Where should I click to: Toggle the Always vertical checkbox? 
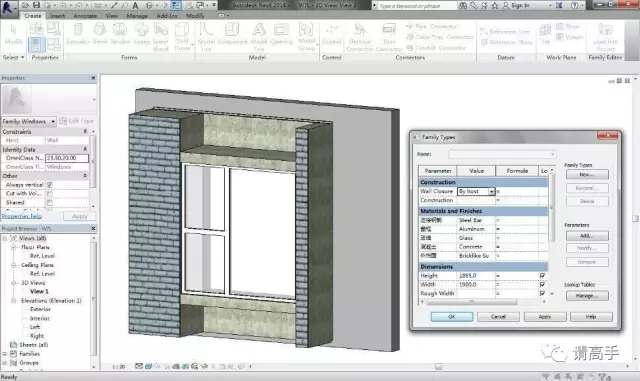[49, 185]
